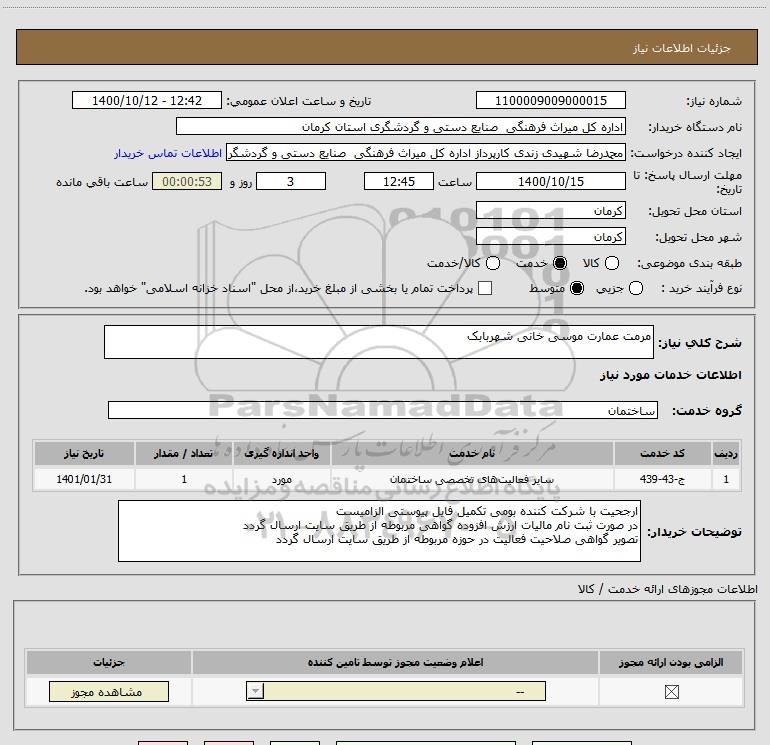Select the کالا/خدمت radio button

tap(493, 263)
